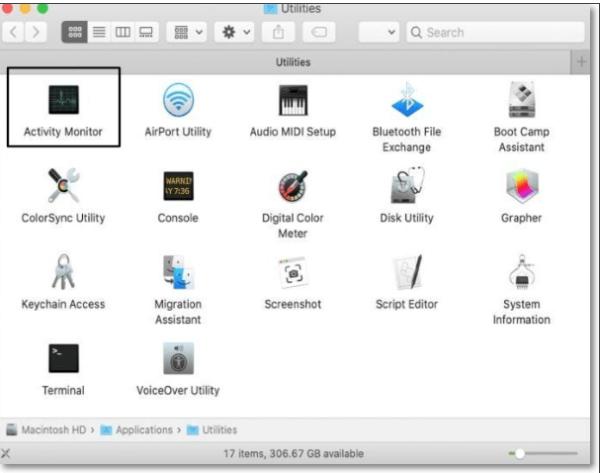
Task: Select the Audio MIDI Setup piano icon
Action: point(293,100)
